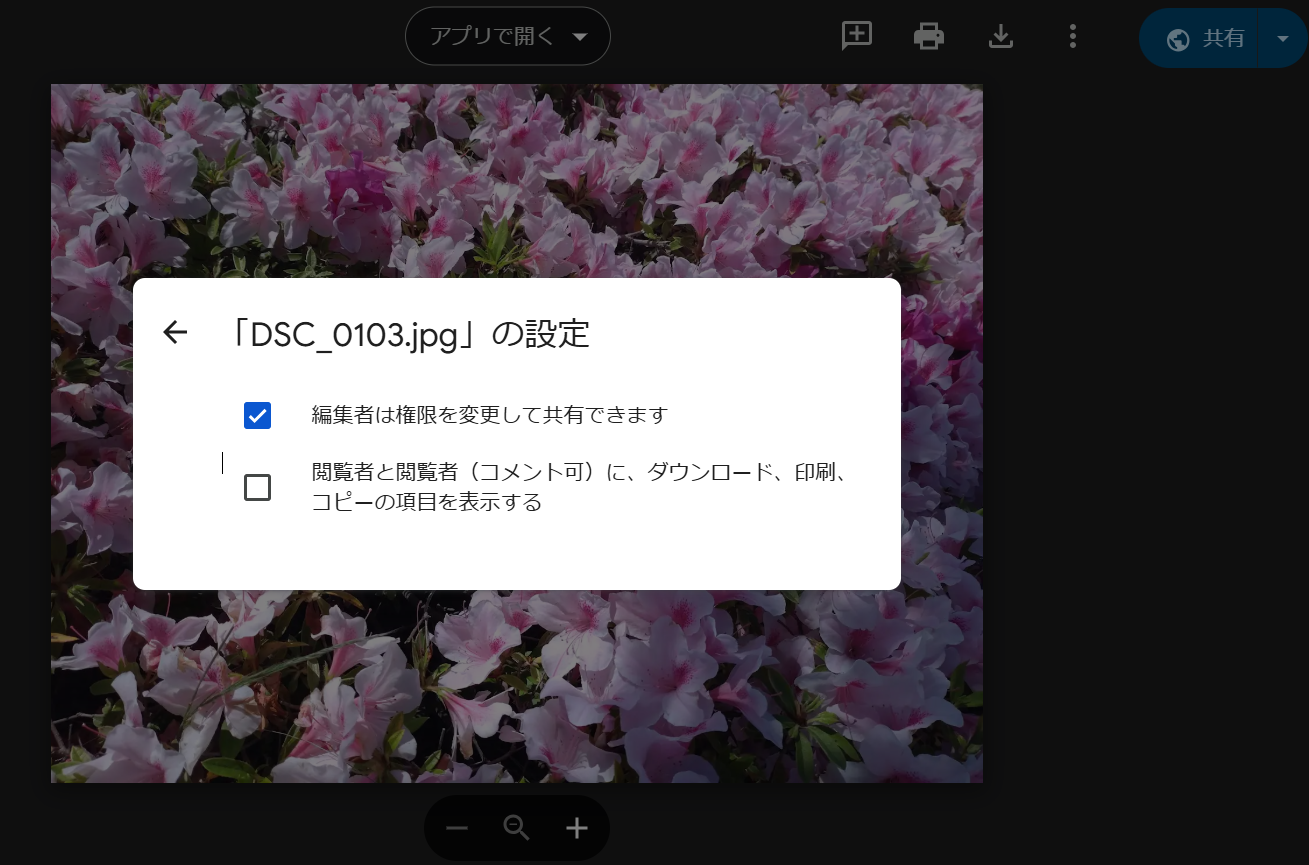This screenshot has height=865, width=1309.
Task: Click the text starting '閲覧者と閲覧者（コメント可）に'
Action: point(580,486)
